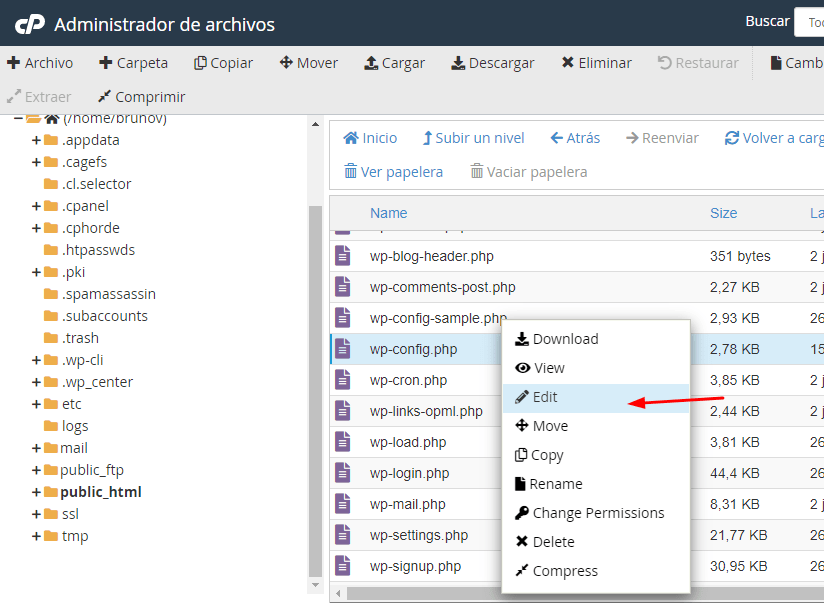Click the Carpeta plus icon
The image size is (824, 603).
pyautogui.click(x=106, y=63)
